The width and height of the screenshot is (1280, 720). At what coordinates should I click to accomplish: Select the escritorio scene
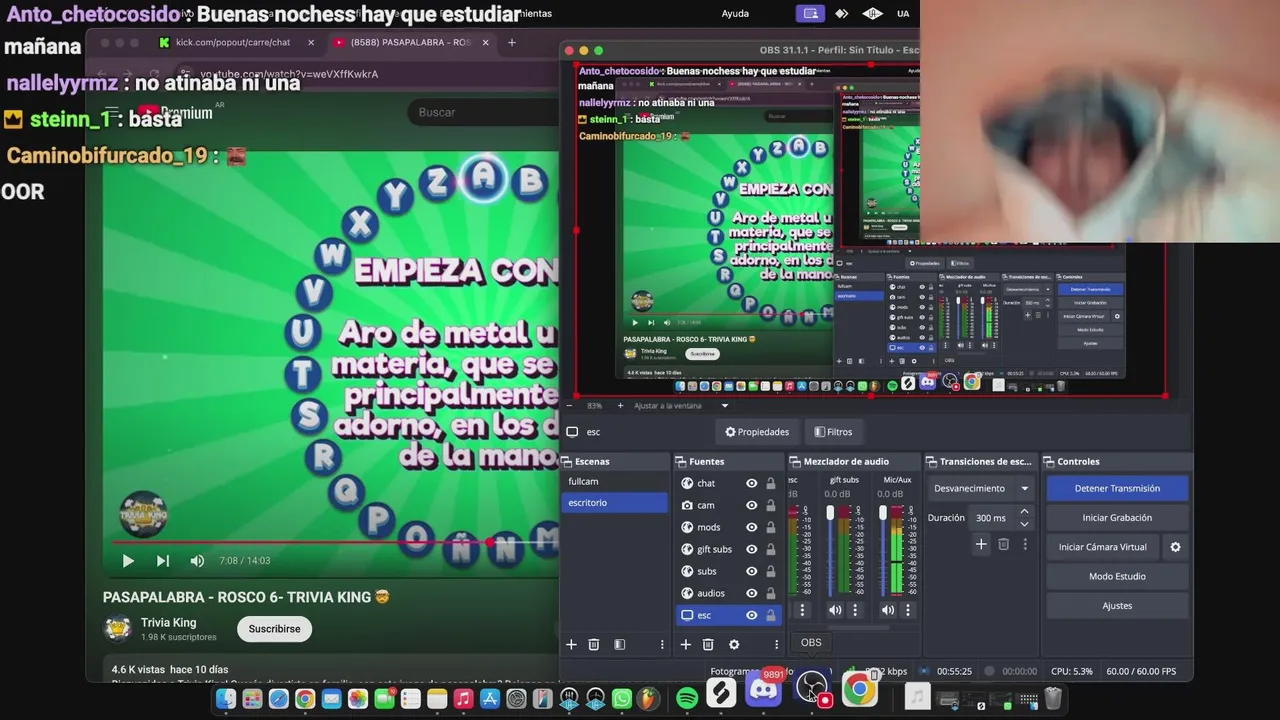(614, 503)
